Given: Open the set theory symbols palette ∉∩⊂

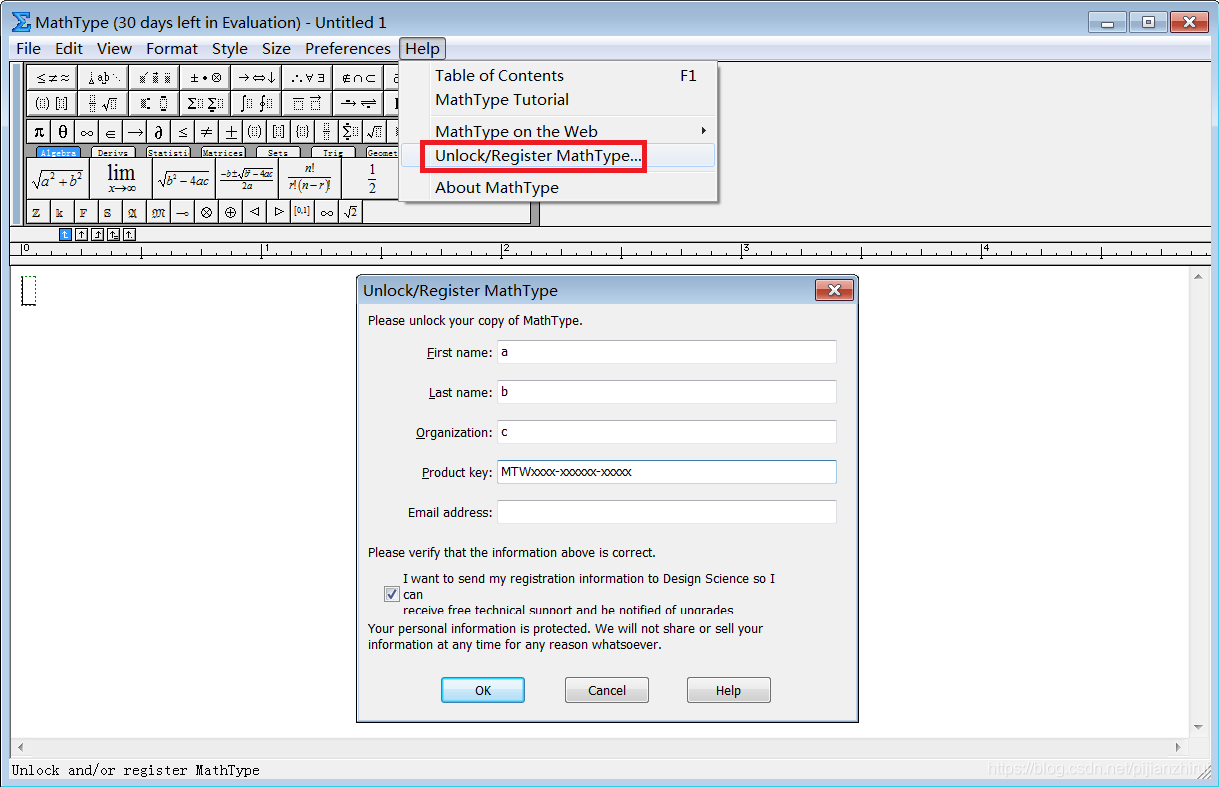Looking at the screenshot, I should point(357,77).
